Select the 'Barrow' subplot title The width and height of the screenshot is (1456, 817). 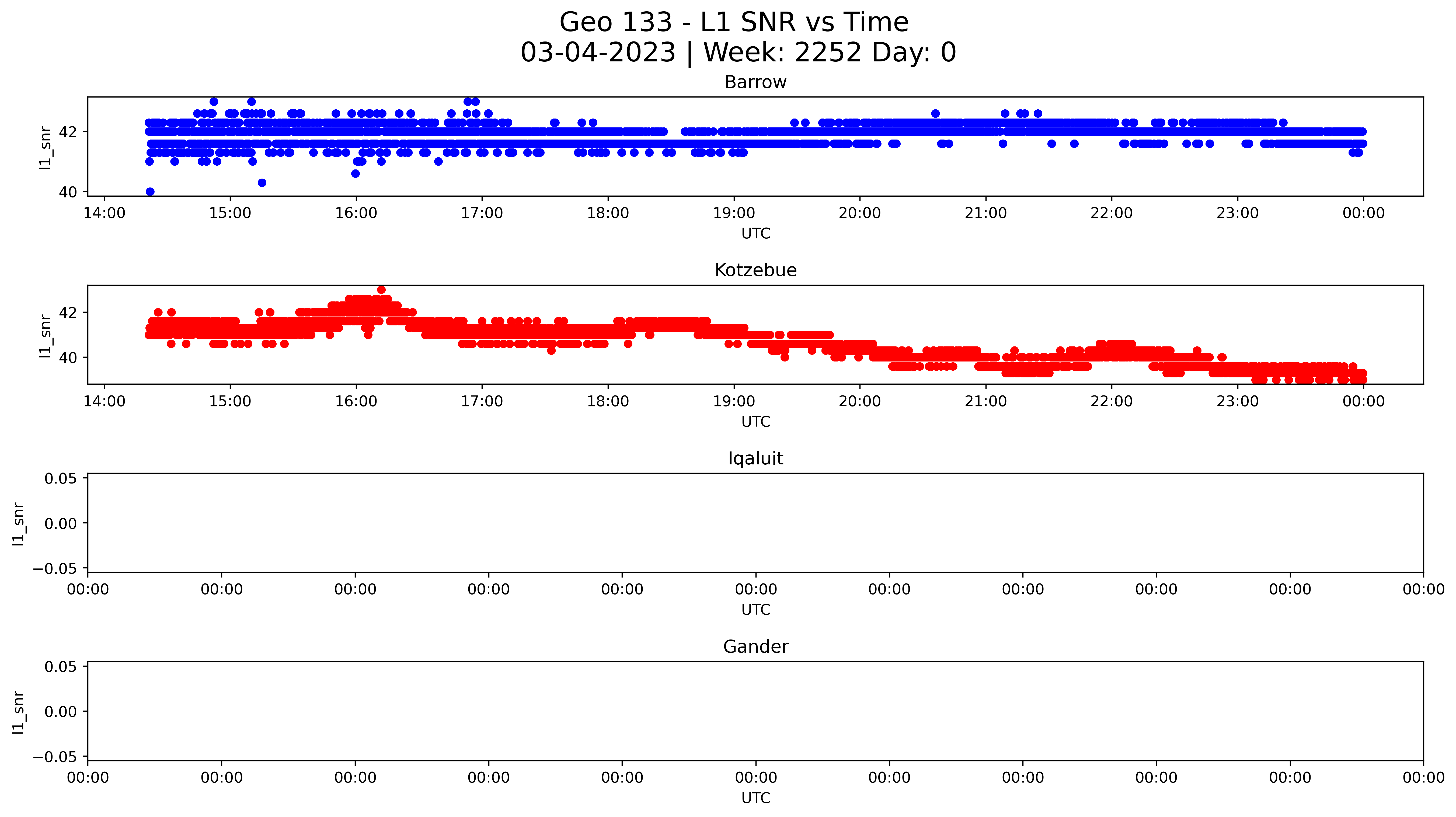click(756, 82)
